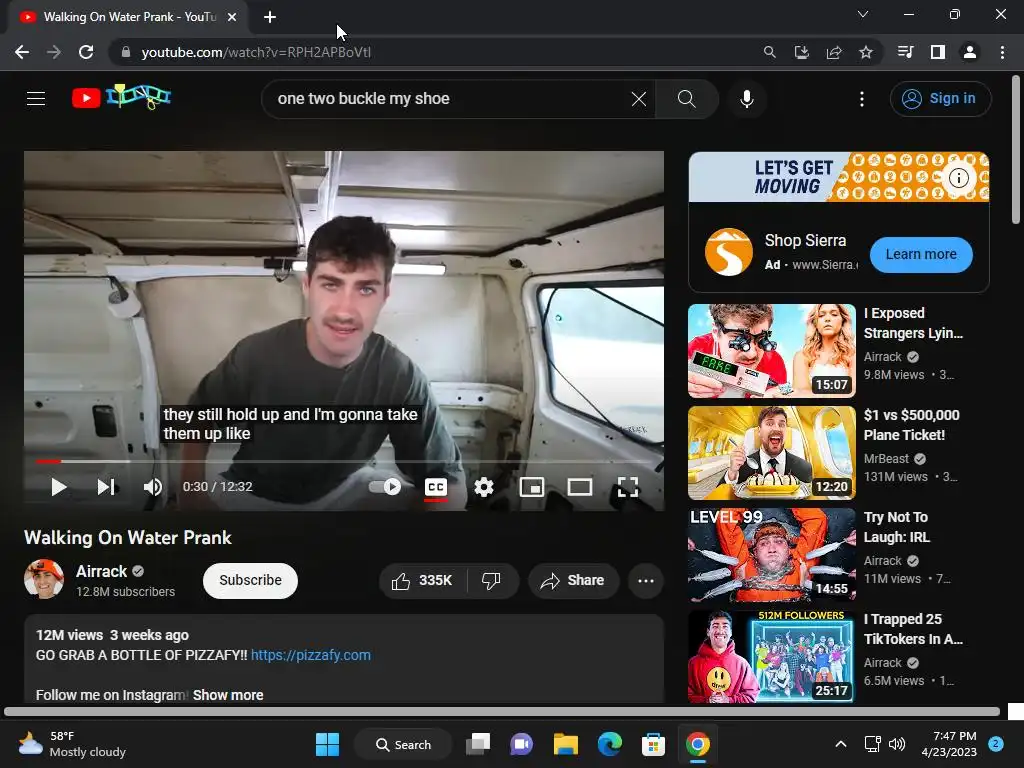Skip to next video
Viewport: 1024px width, 768px height.
[106, 487]
